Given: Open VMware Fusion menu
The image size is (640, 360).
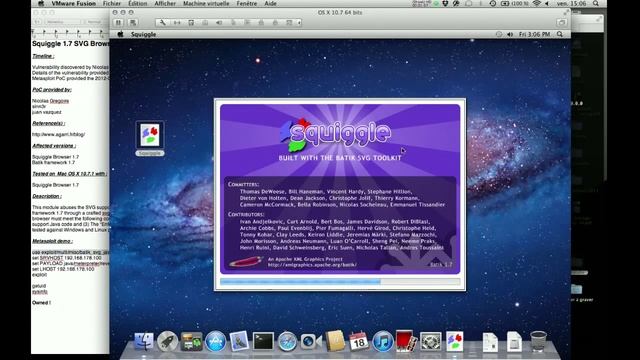Looking at the screenshot, I should [73, 3].
